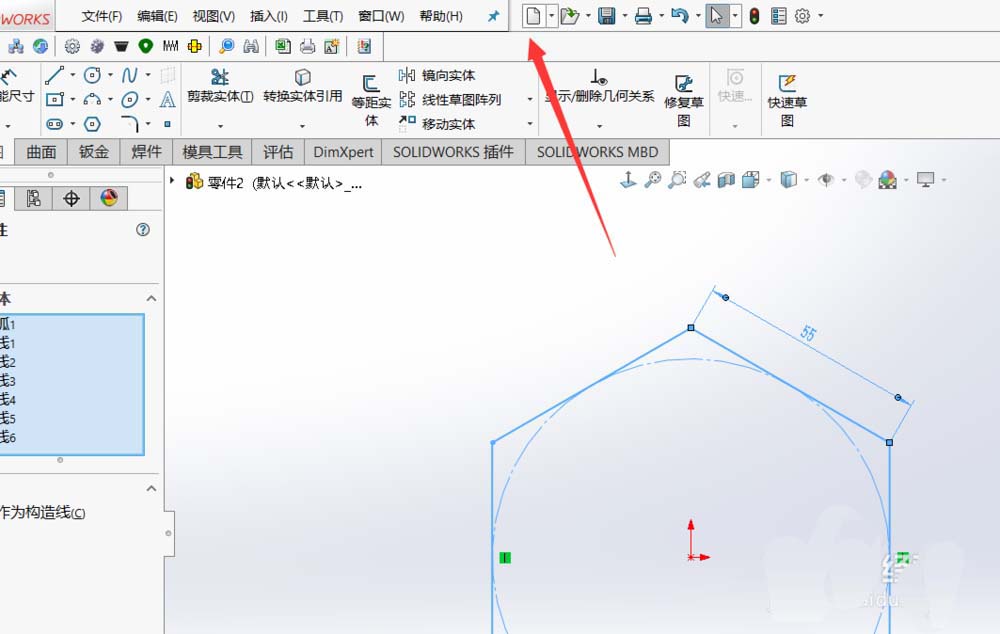Open the 帮助(H) menu
This screenshot has width=1000, height=634.
click(441, 16)
